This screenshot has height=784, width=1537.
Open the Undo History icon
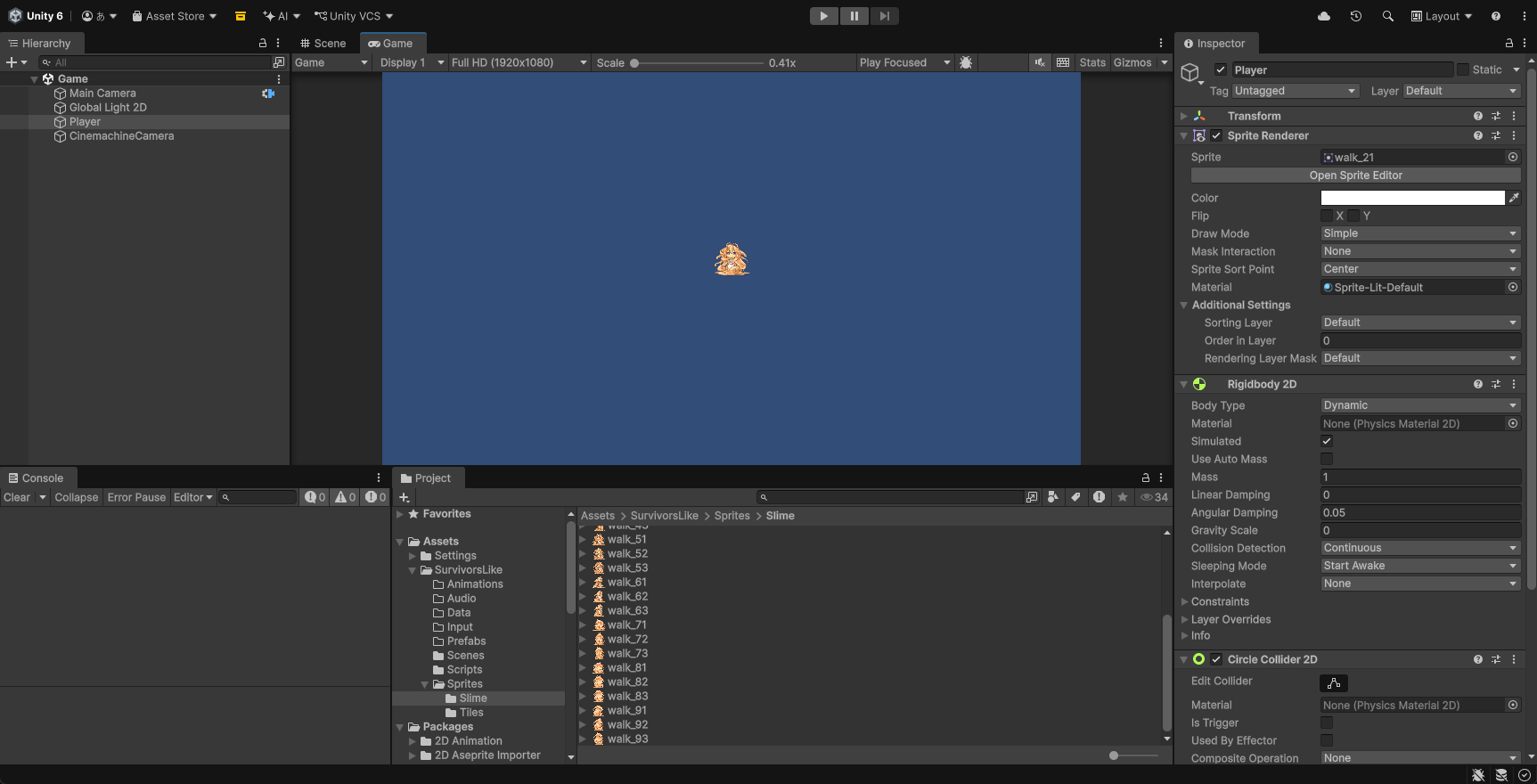(1356, 16)
